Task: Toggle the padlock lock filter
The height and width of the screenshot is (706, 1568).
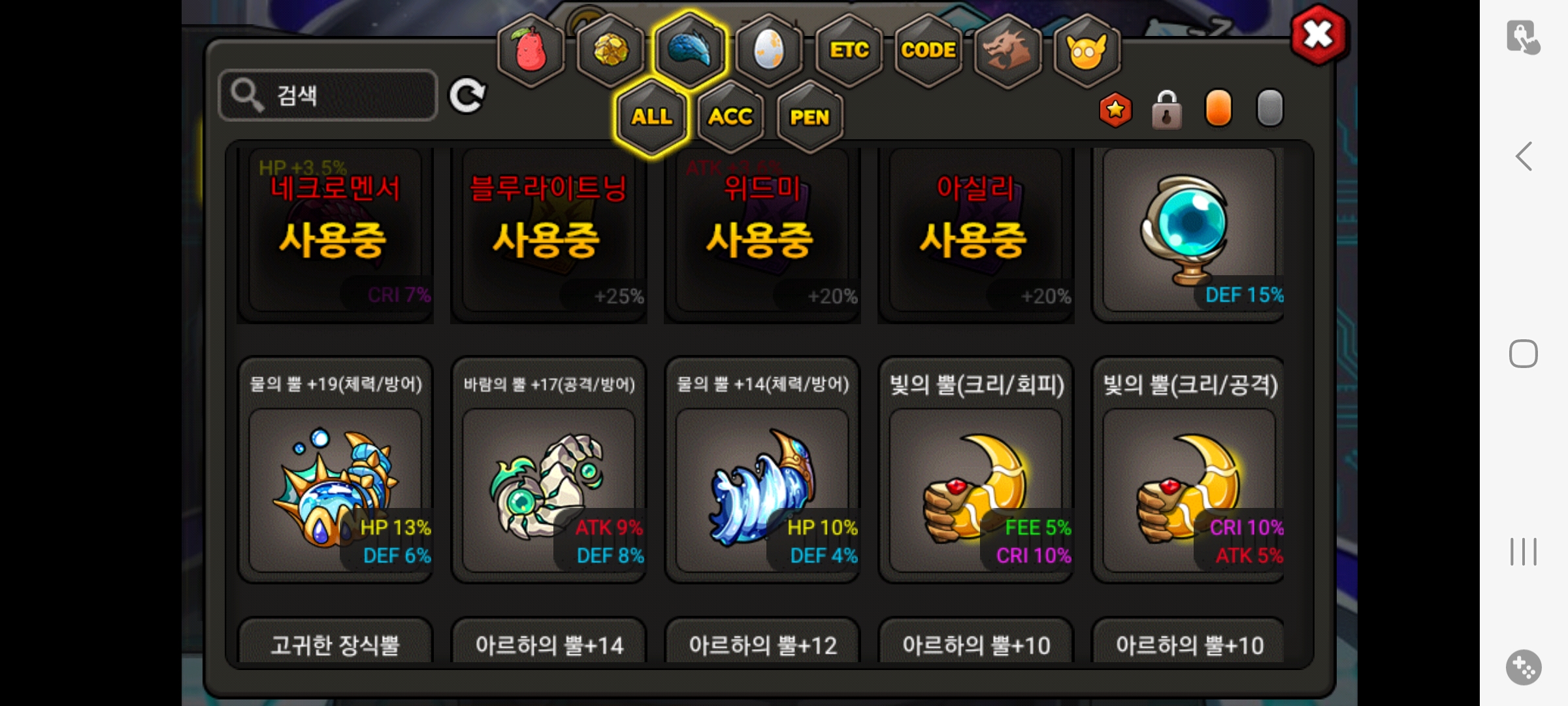Action: pyautogui.click(x=1167, y=109)
